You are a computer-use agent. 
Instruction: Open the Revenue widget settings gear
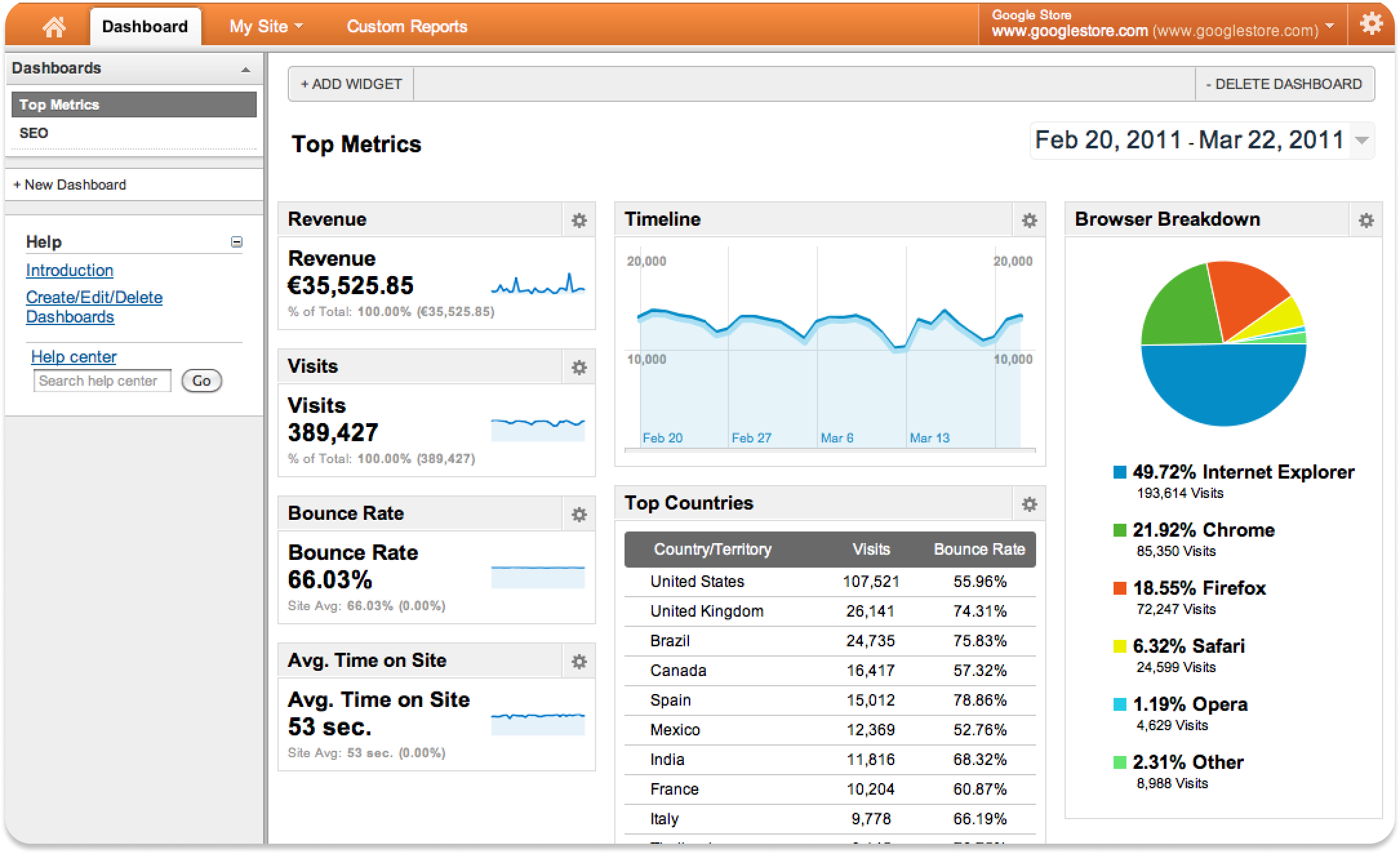click(x=579, y=220)
